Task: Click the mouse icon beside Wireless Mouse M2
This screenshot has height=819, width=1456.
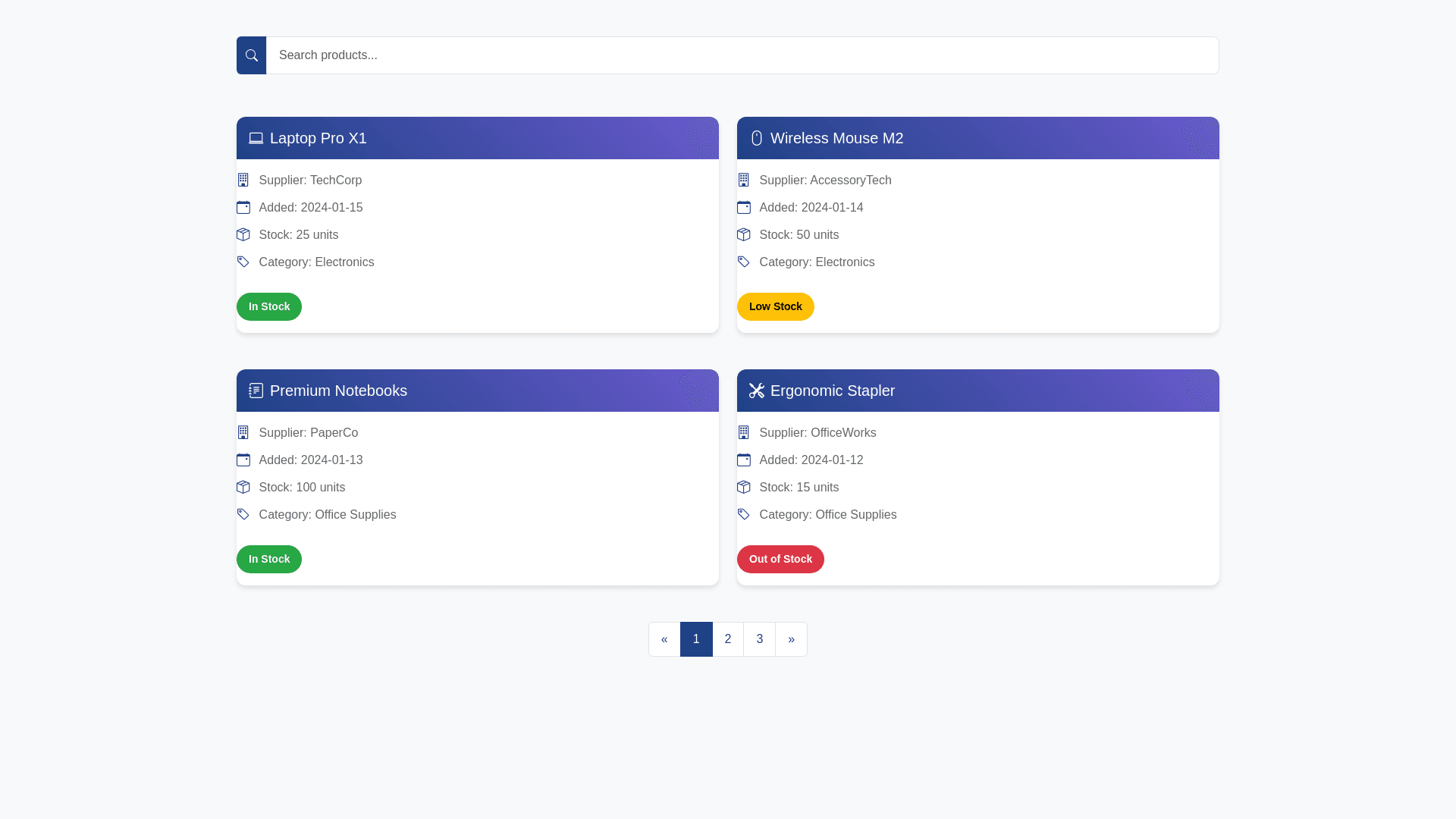Action: point(756,138)
